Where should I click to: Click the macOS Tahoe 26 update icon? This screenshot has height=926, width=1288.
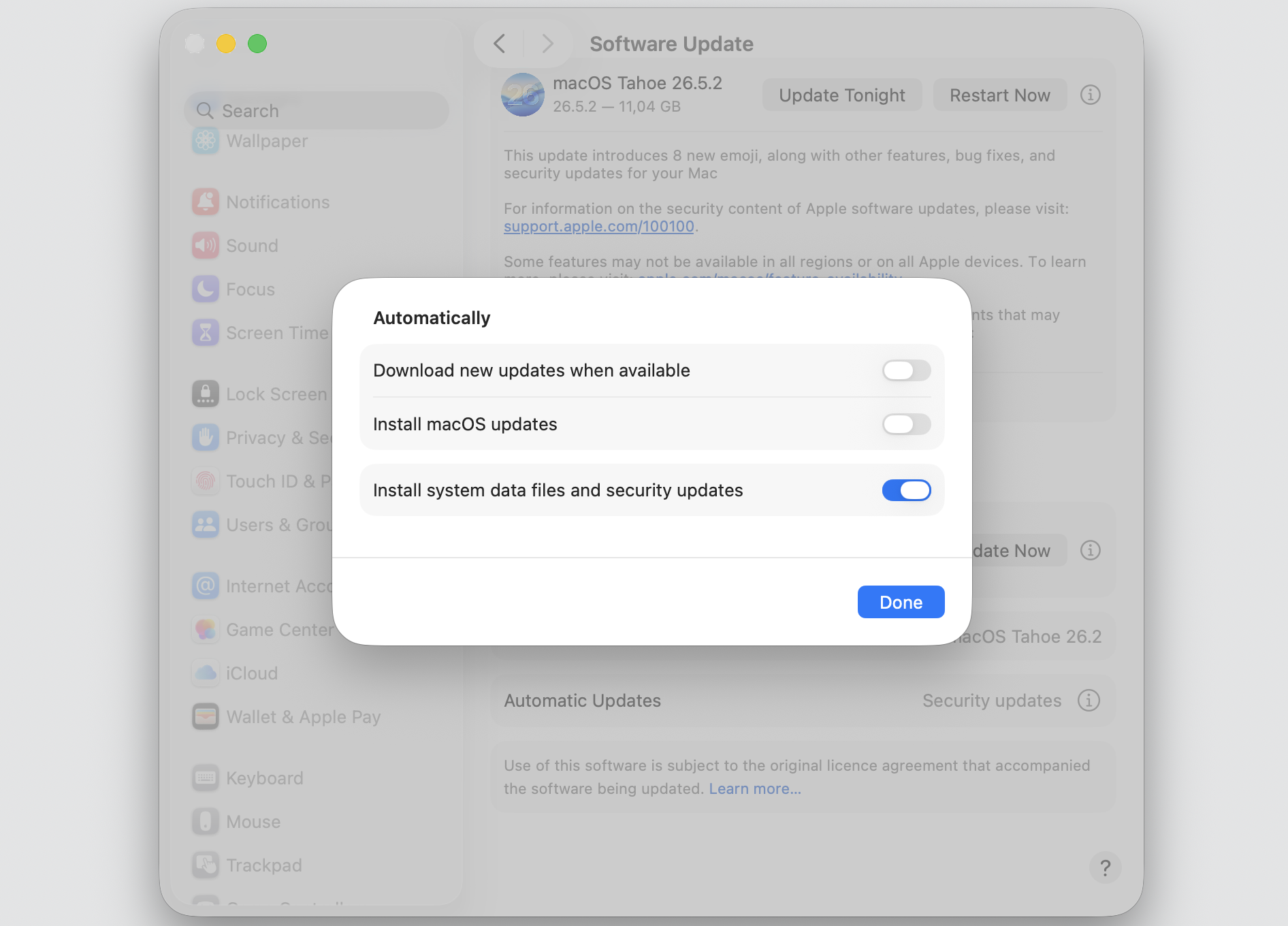(523, 95)
